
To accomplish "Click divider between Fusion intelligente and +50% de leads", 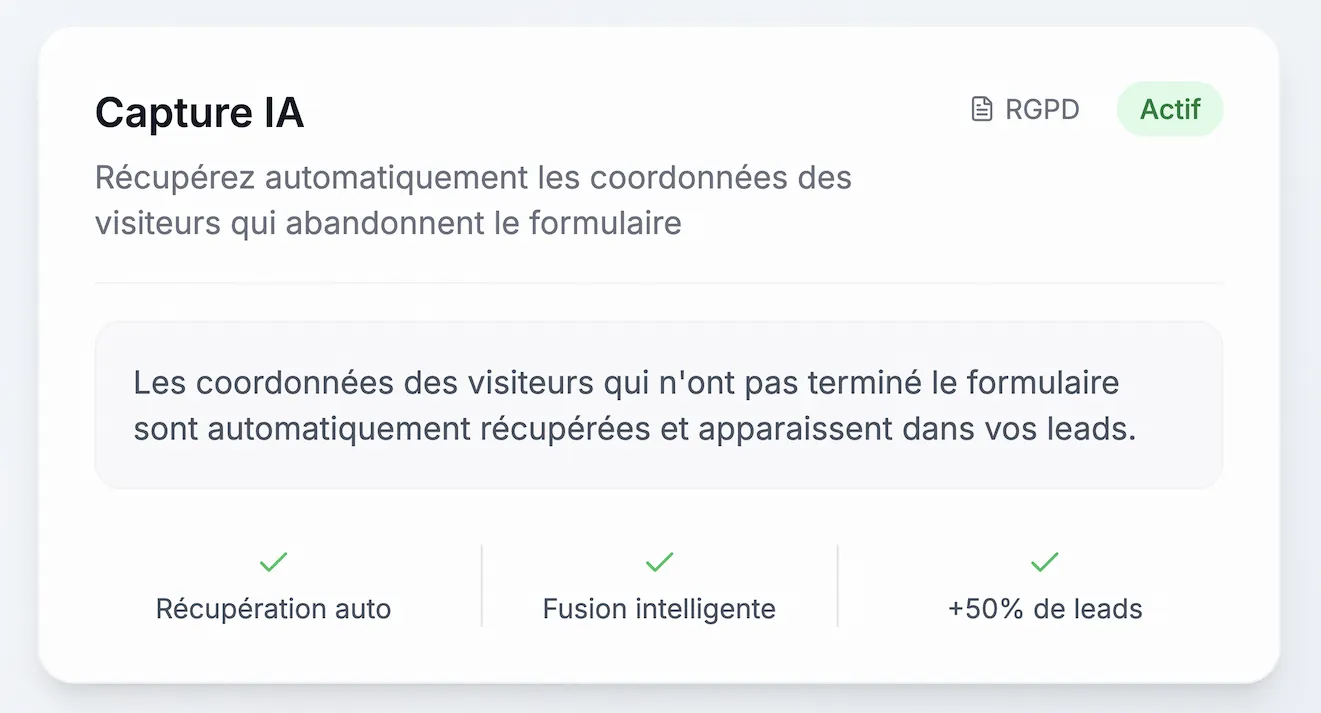I will click(x=837, y=586).
